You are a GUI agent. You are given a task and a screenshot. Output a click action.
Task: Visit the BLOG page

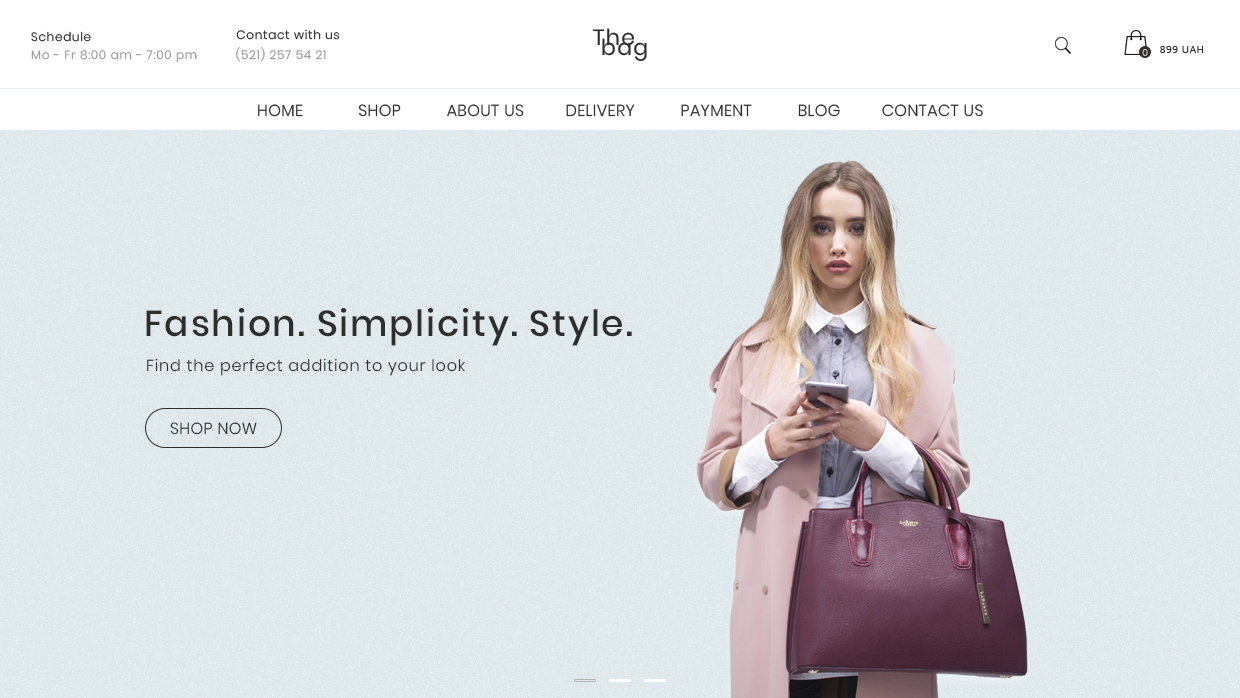click(x=819, y=111)
